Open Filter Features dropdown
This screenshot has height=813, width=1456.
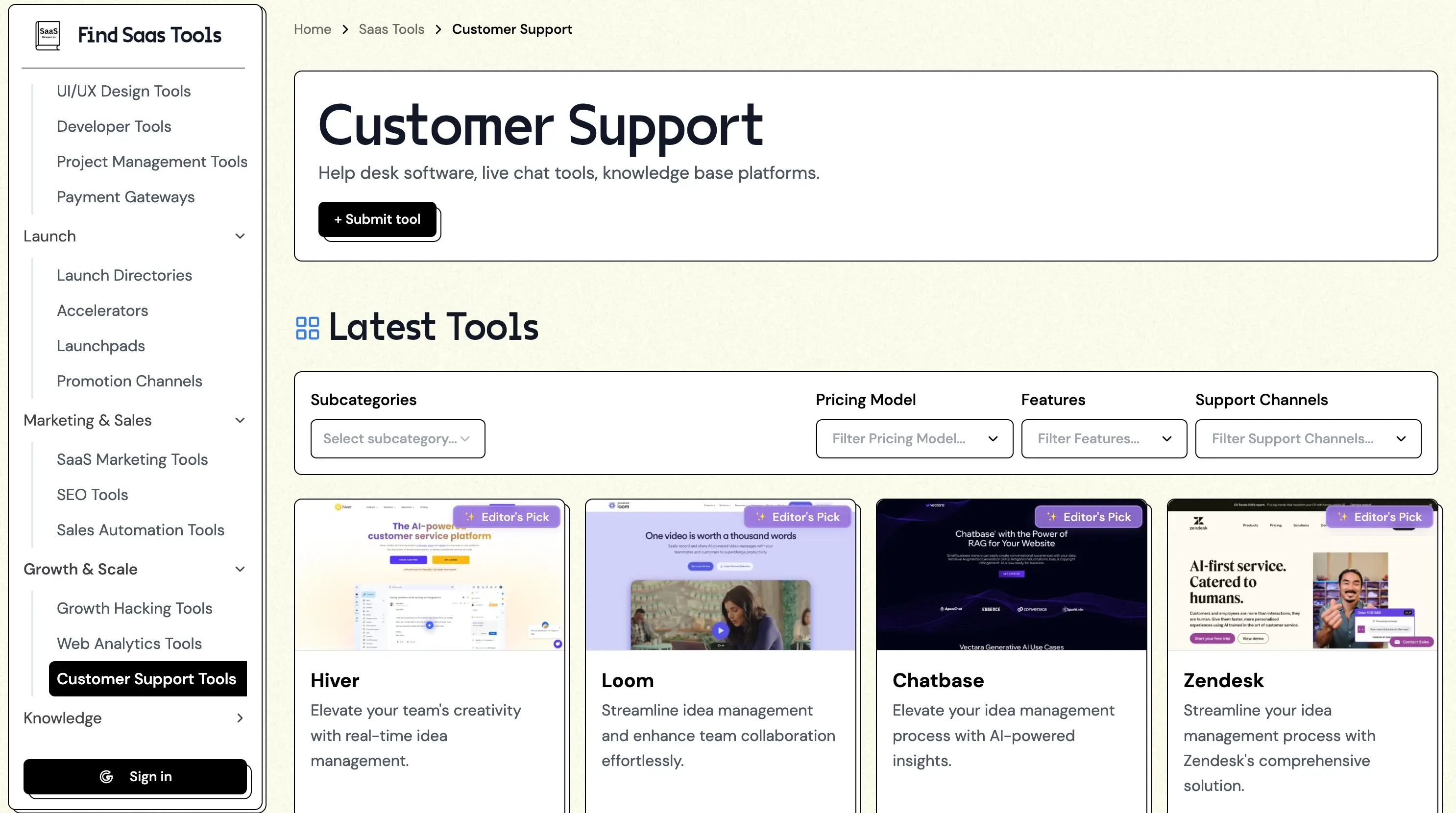tap(1104, 438)
